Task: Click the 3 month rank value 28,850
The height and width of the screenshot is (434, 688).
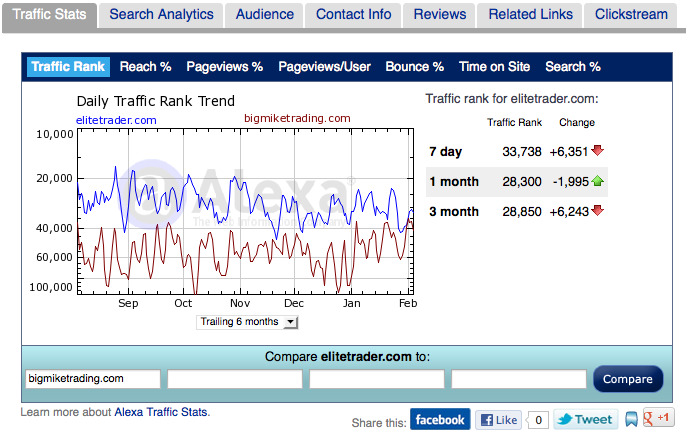Action: [x=522, y=212]
